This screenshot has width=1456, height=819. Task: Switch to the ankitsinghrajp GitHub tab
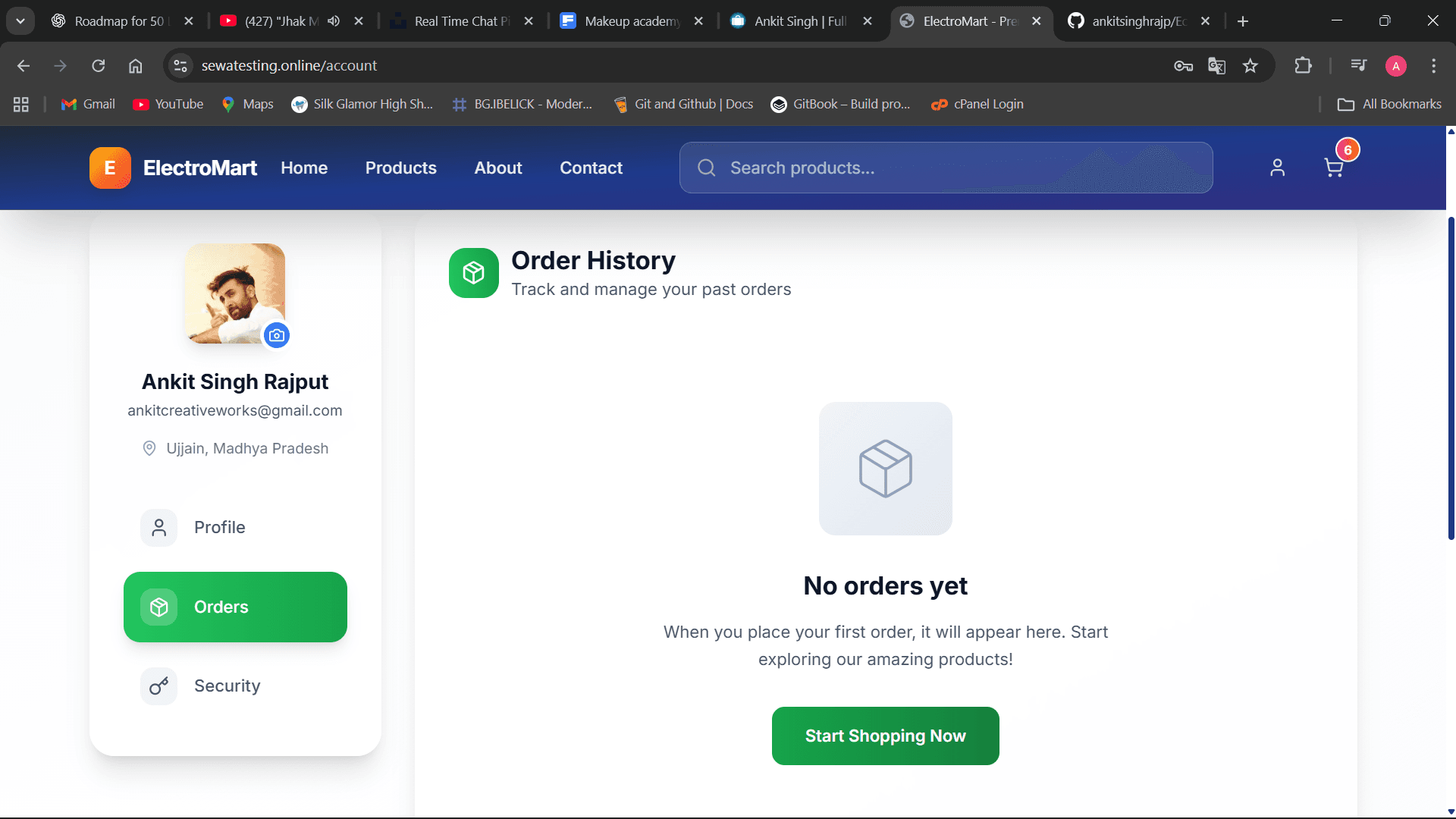1137,21
